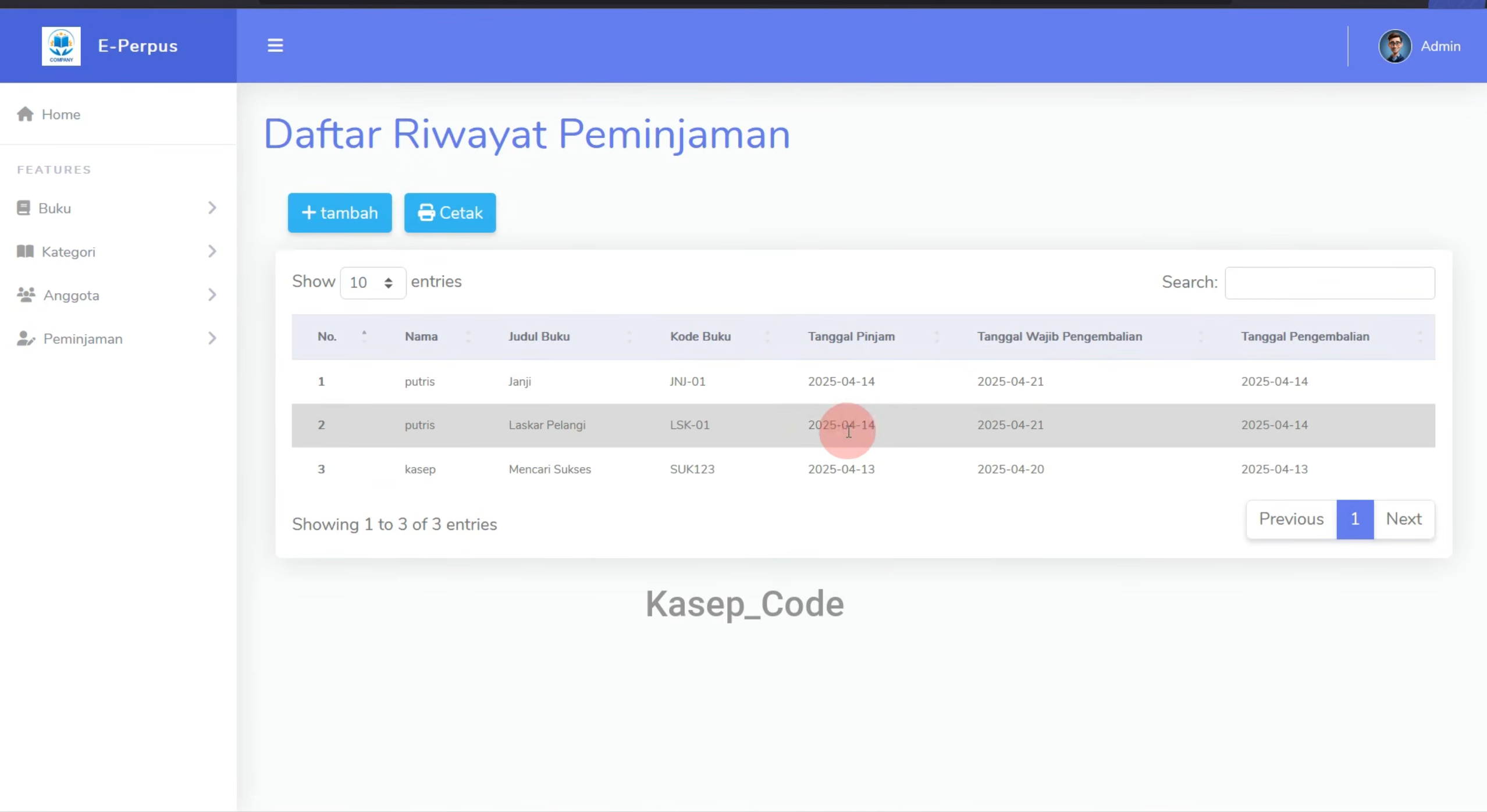Click the SUK123 book code
1487x812 pixels.
(692, 469)
